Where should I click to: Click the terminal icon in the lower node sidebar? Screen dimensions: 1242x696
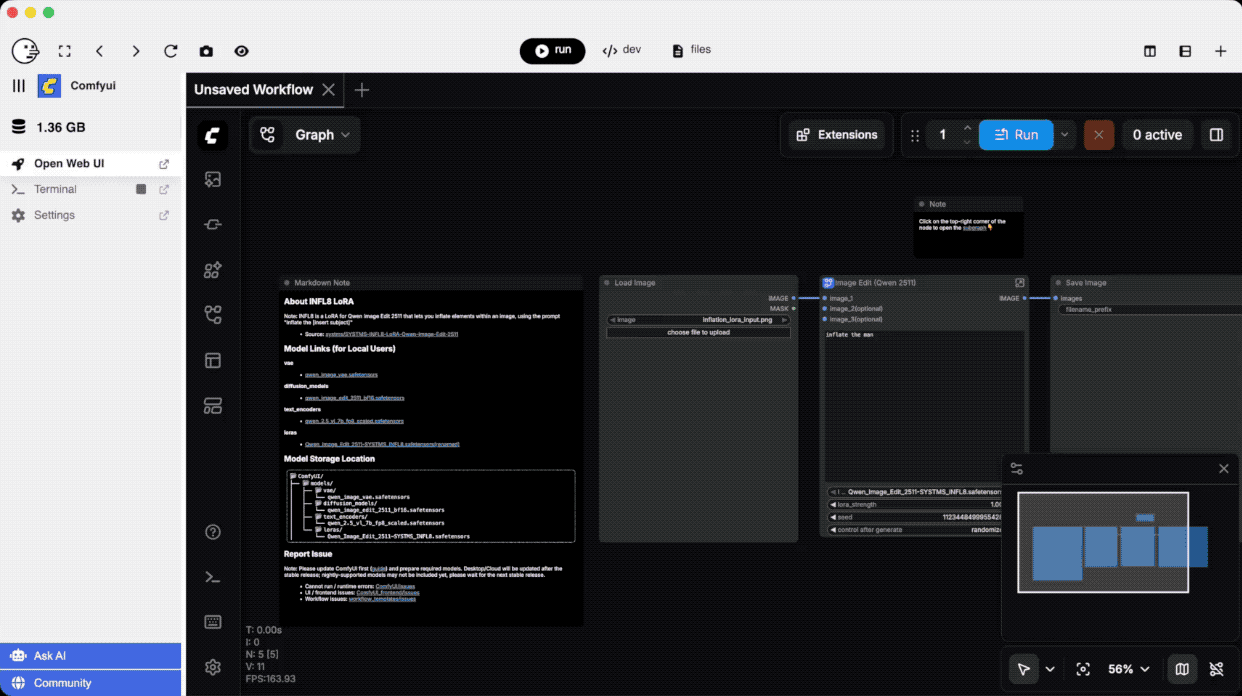tap(212, 577)
